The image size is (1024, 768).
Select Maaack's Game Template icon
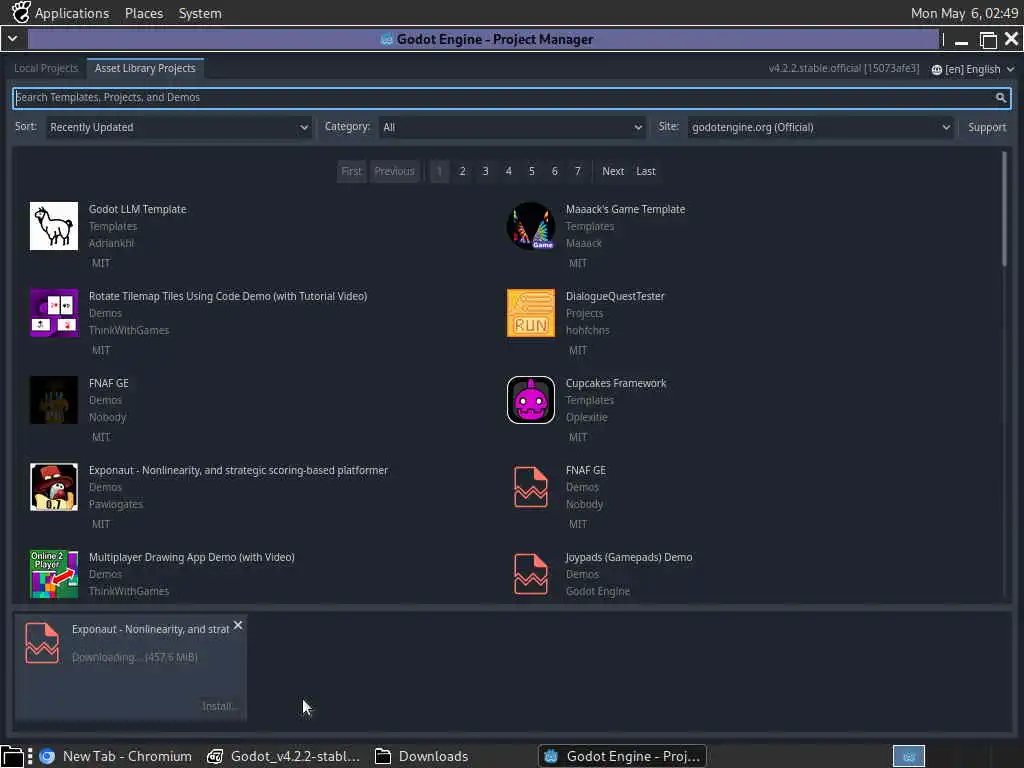[x=530, y=226]
